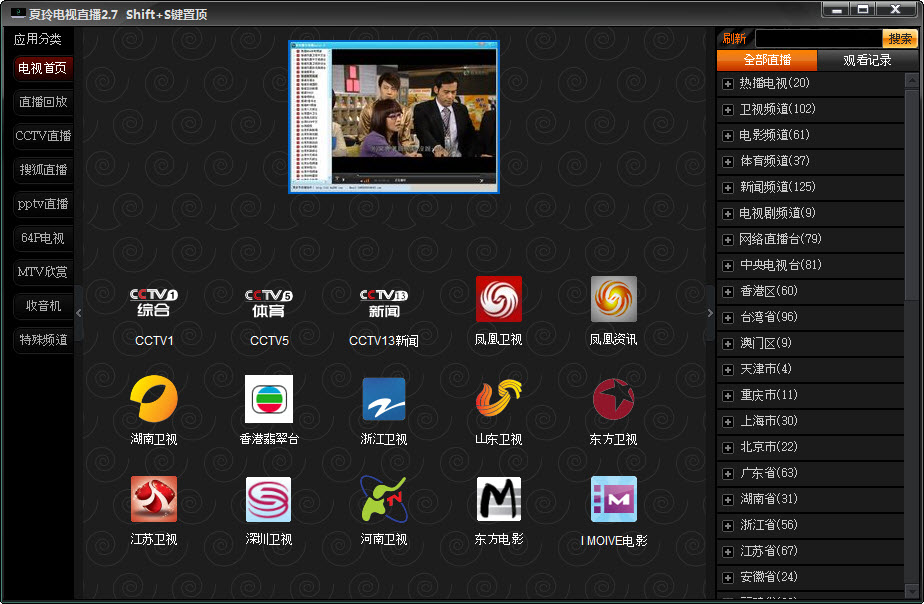The width and height of the screenshot is (924, 604).
Task: Select the 浙江卫视 channel icon
Action: [x=384, y=399]
